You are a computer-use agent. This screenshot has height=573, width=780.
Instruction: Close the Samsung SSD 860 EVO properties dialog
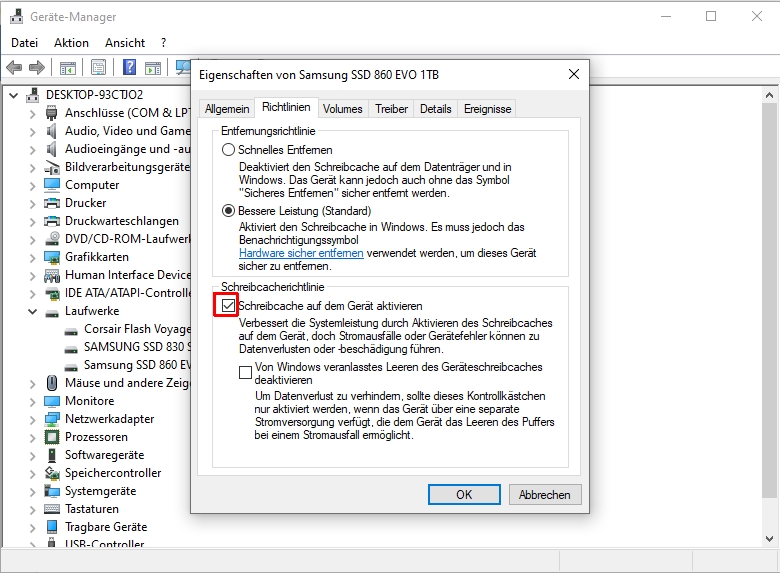click(574, 75)
